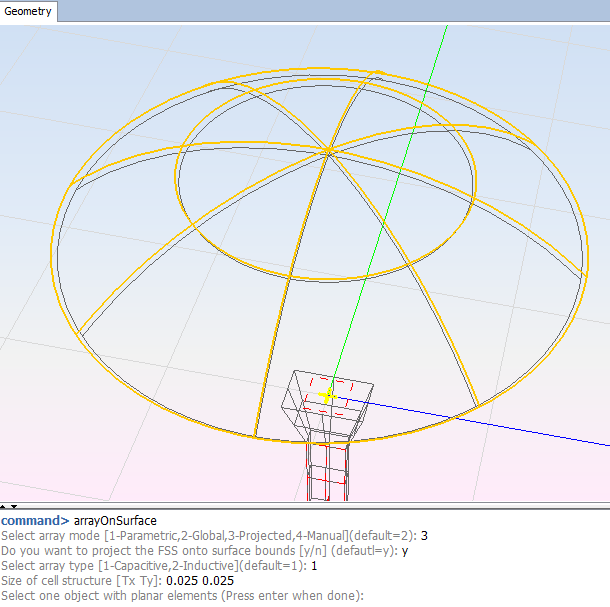Click the 'Select array type' prompt line
This screenshot has width=610, height=607.
150,566
